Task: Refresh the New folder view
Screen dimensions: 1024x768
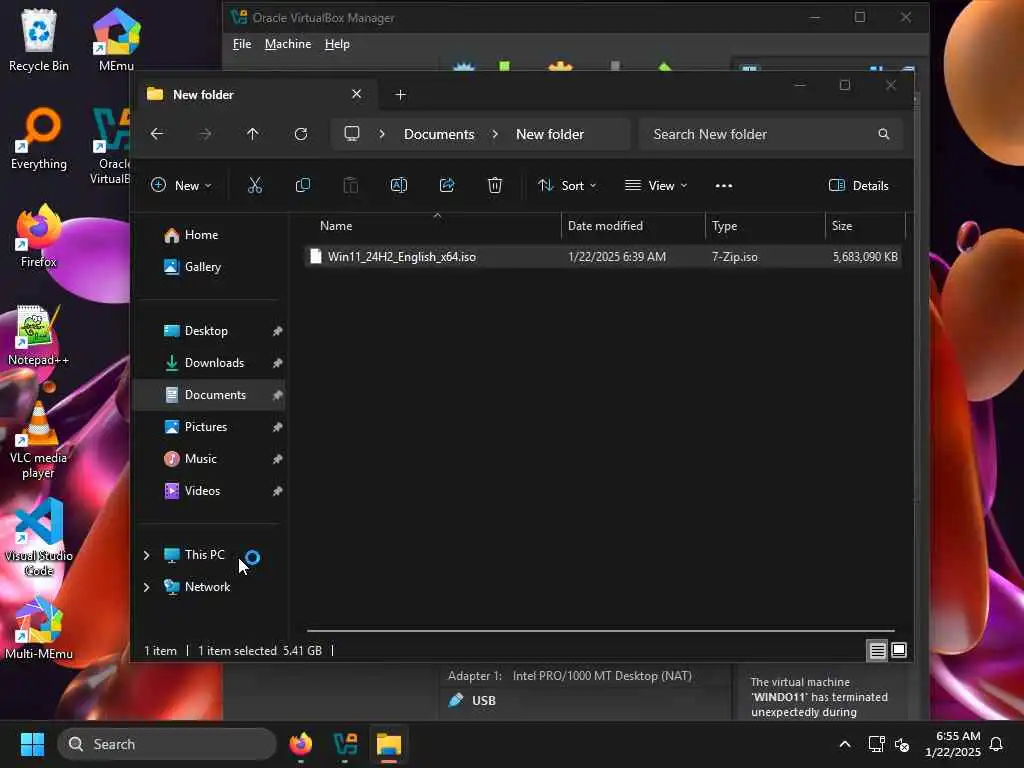Action: [300, 134]
